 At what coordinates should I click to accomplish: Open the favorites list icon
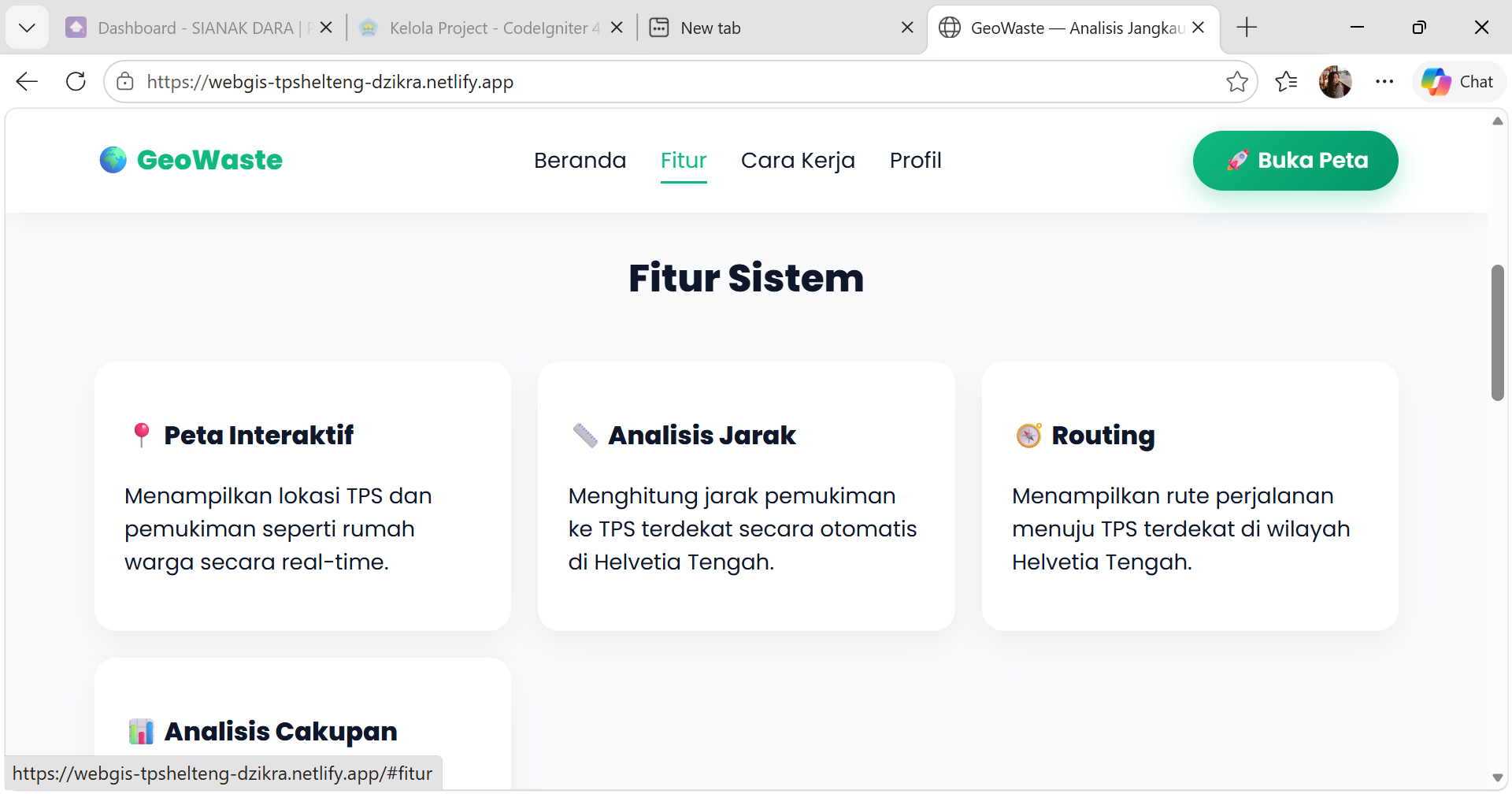click(x=1286, y=81)
